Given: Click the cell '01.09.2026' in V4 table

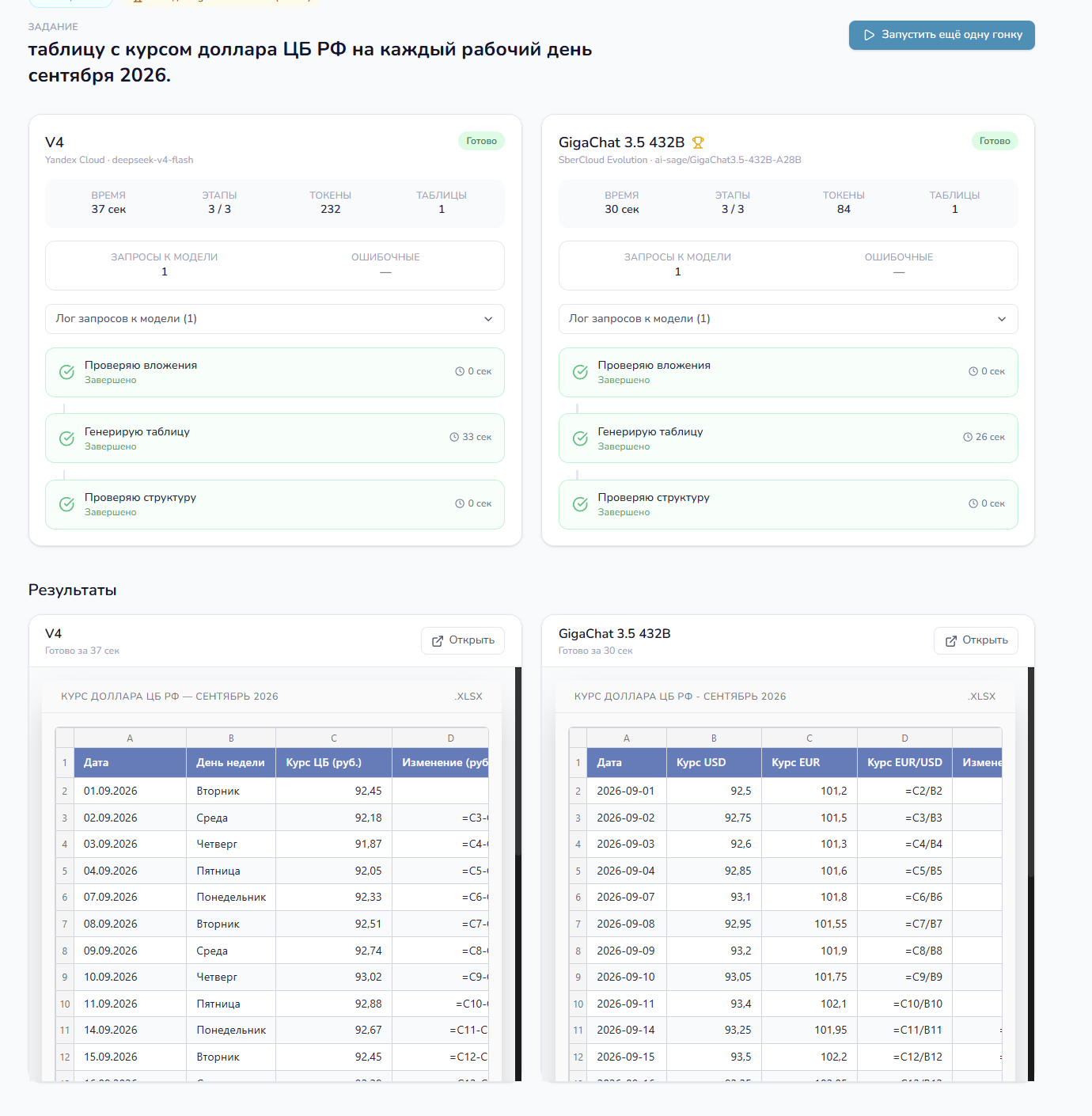Looking at the screenshot, I should point(130,791).
